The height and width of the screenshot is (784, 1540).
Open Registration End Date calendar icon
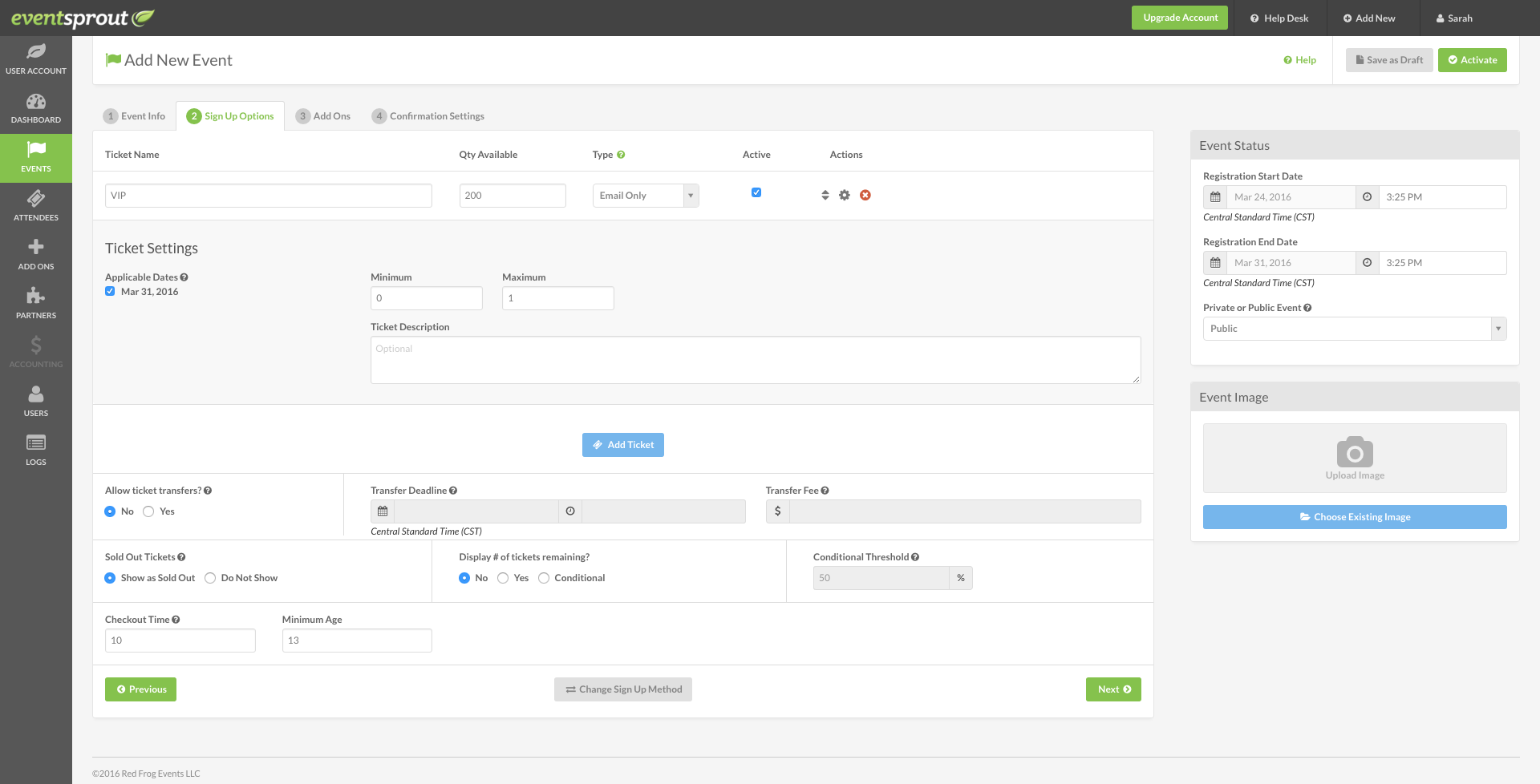(x=1215, y=263)
